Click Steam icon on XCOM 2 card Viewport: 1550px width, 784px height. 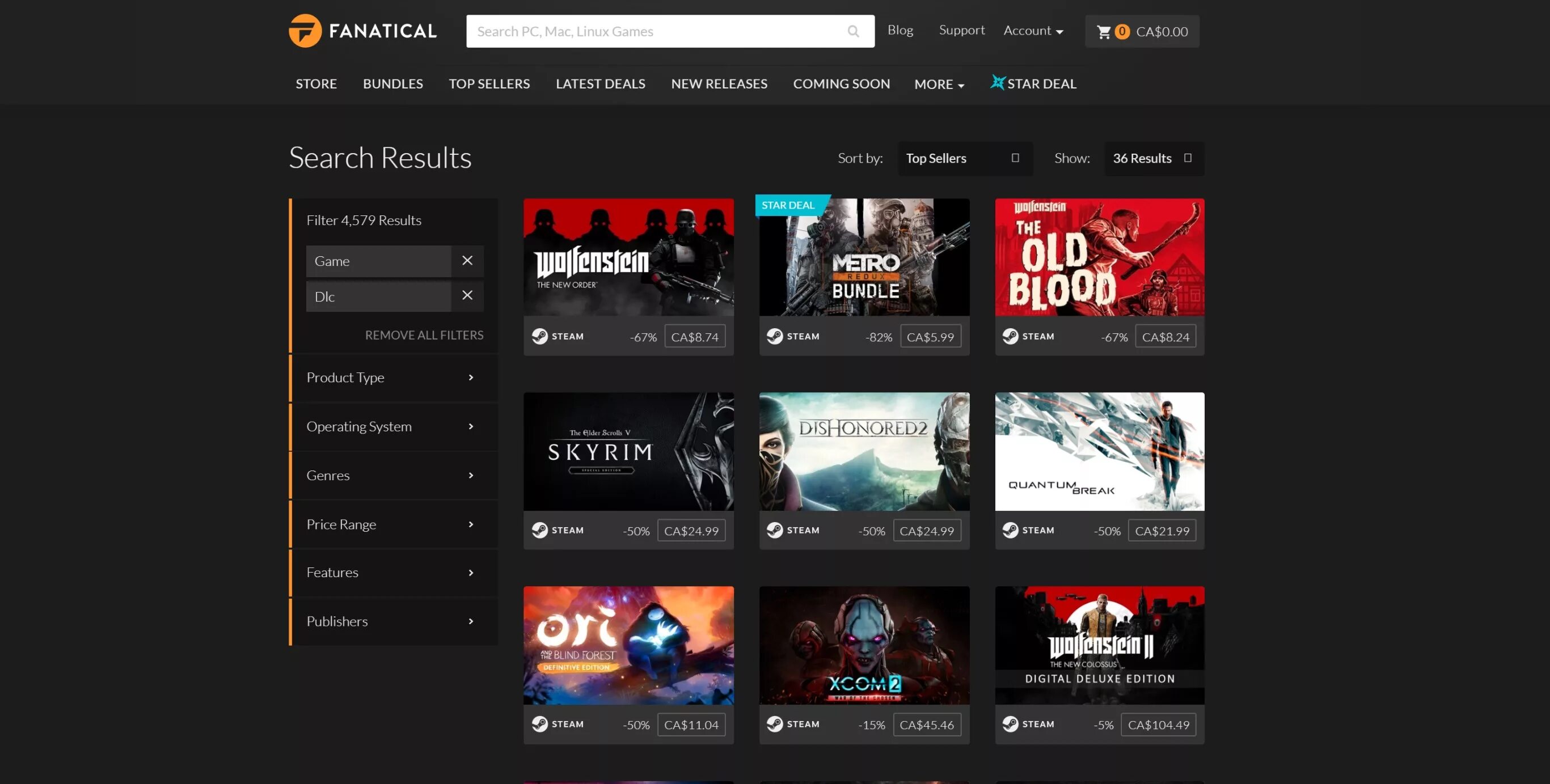[x=774, y=724]
